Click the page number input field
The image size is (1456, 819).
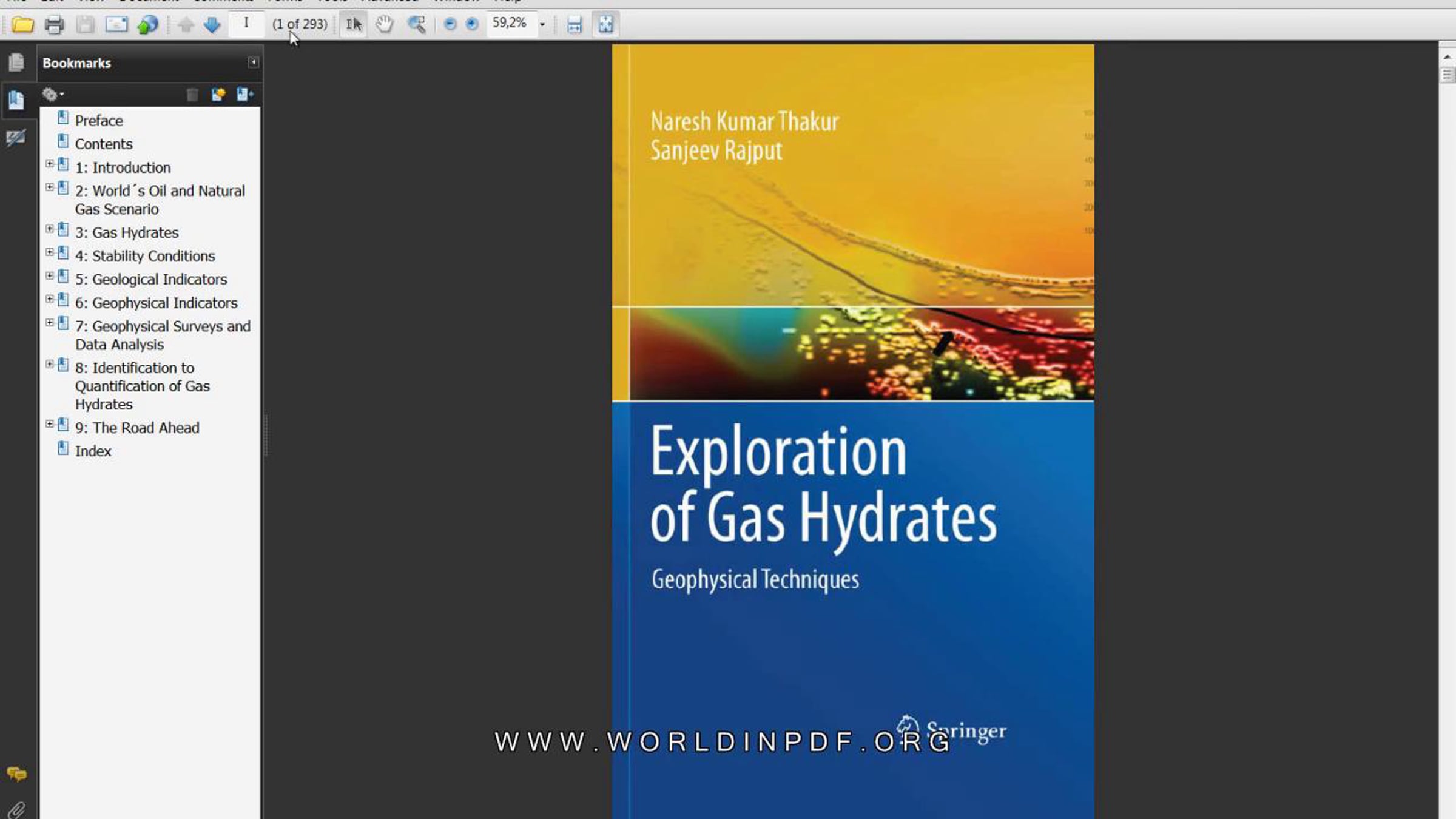click(x=246, y=24)
